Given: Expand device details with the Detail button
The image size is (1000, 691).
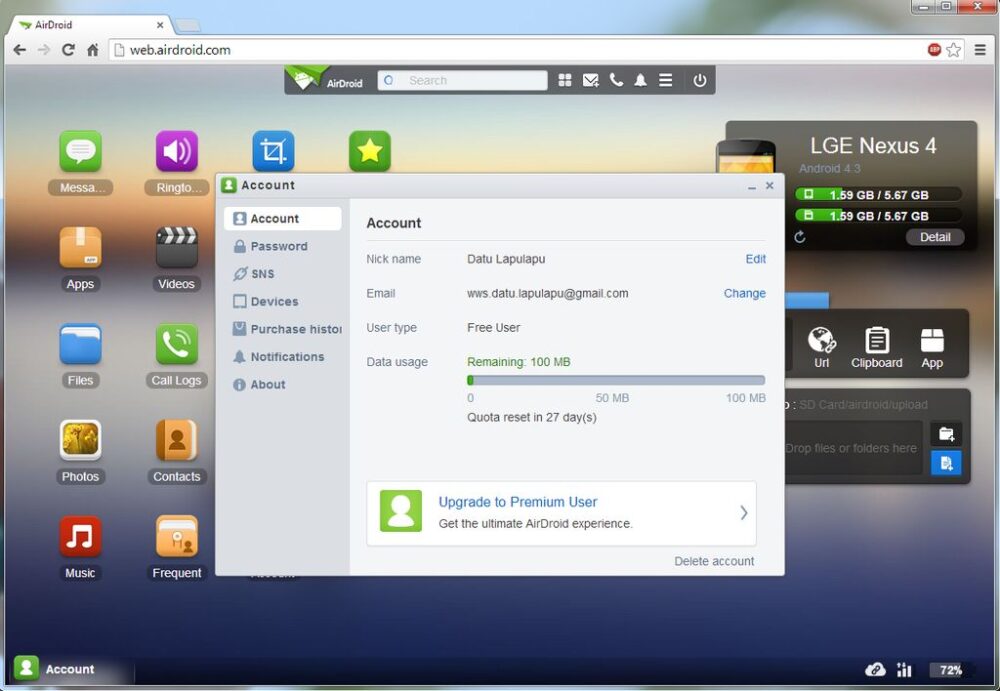Looking at the screenshot, I should (x=935, y=237).
